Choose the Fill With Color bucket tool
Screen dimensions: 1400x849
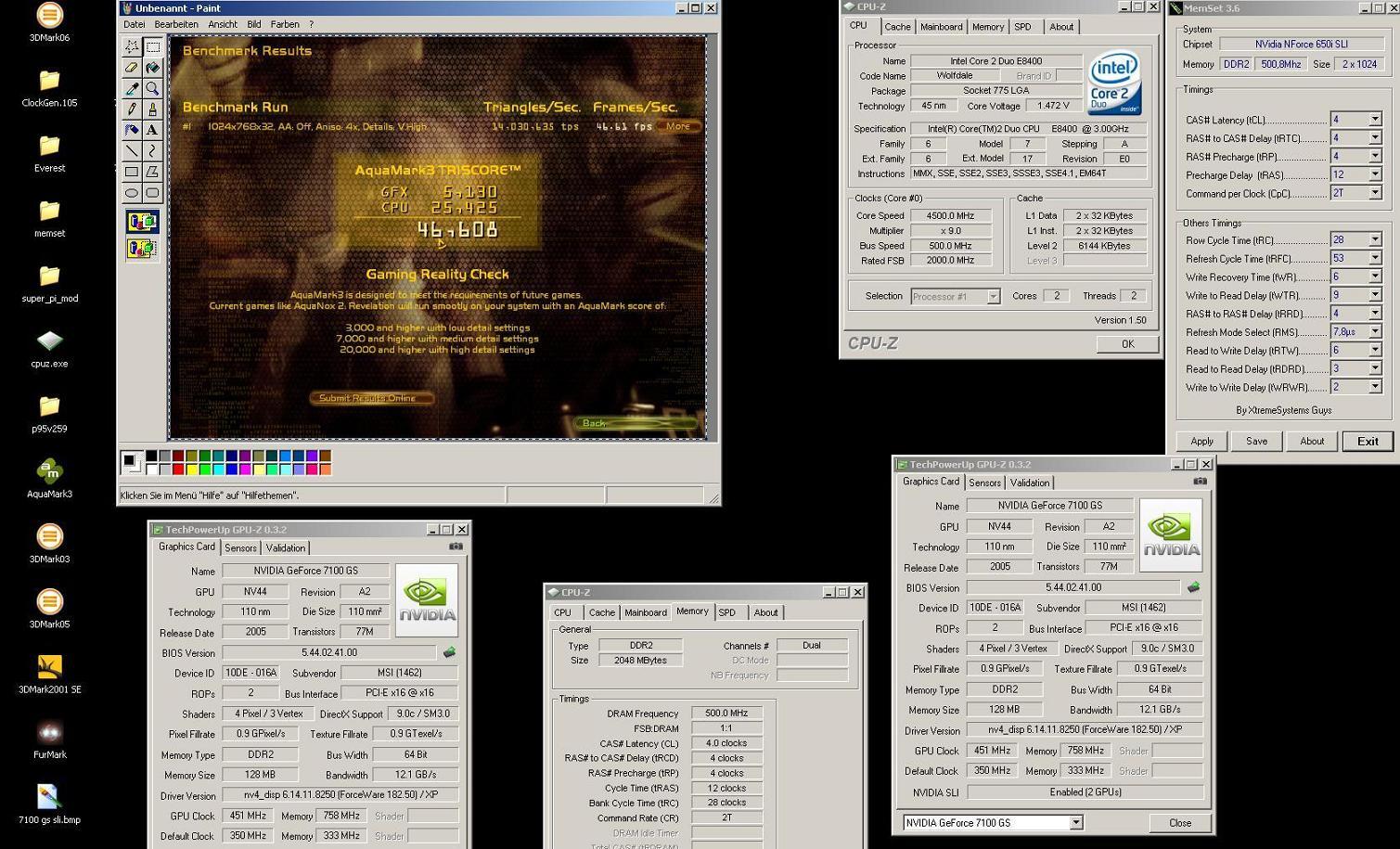pyautogui.click(x=152, y=68)
